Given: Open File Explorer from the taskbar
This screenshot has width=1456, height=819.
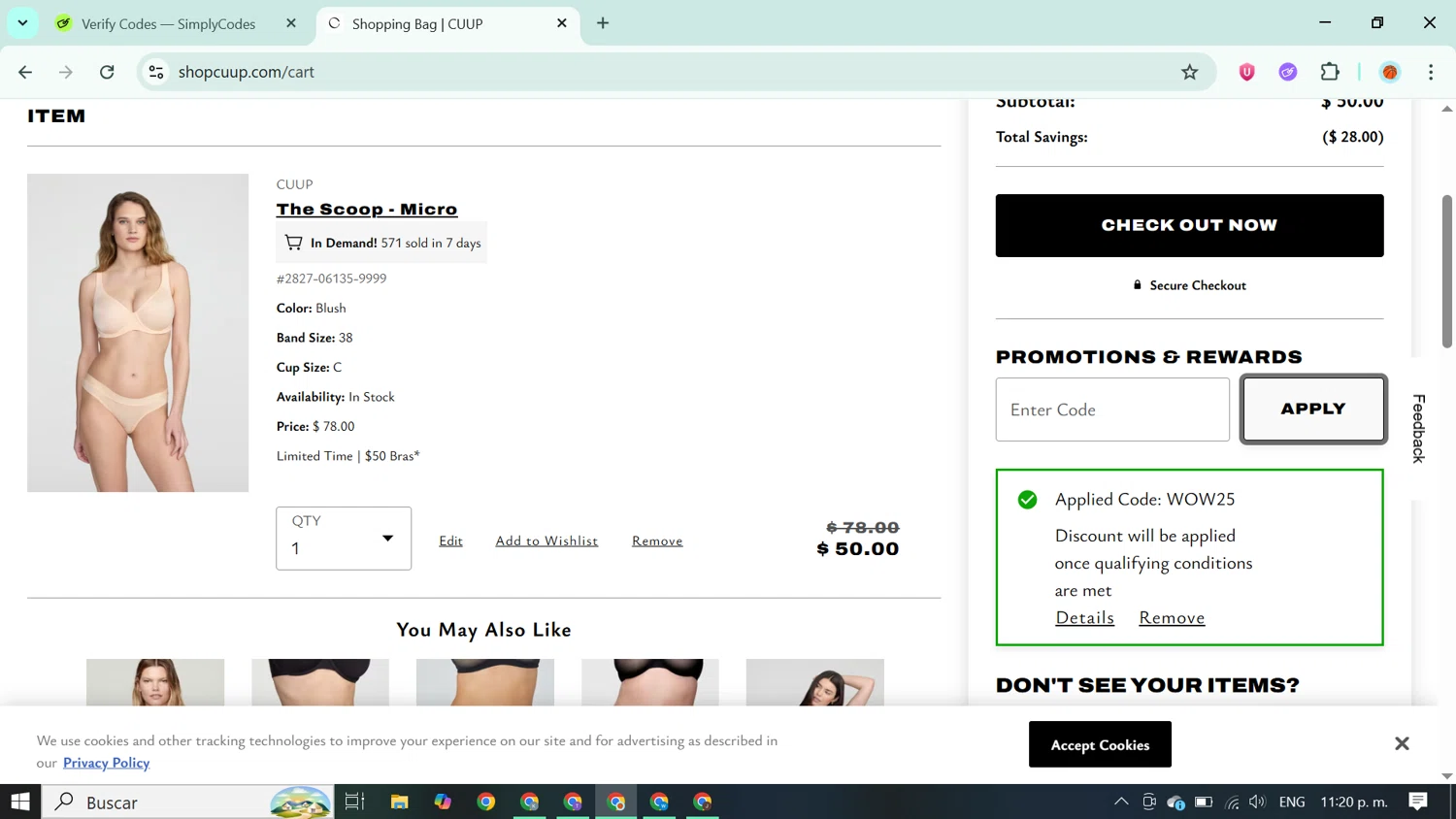Looking at the screenshot, I should [399, 802].
